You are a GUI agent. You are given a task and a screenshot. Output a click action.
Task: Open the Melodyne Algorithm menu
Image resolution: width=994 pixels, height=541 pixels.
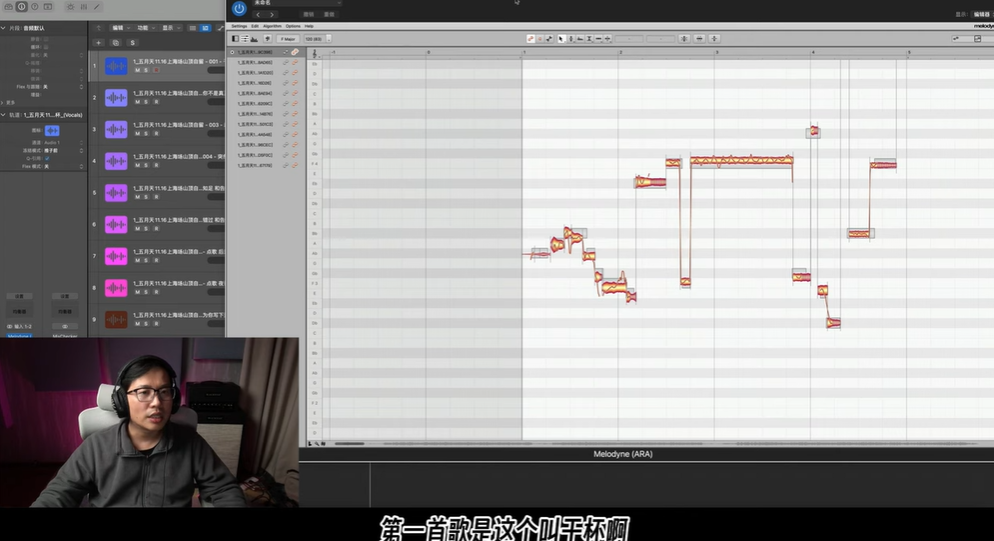(x=272, y=26)
